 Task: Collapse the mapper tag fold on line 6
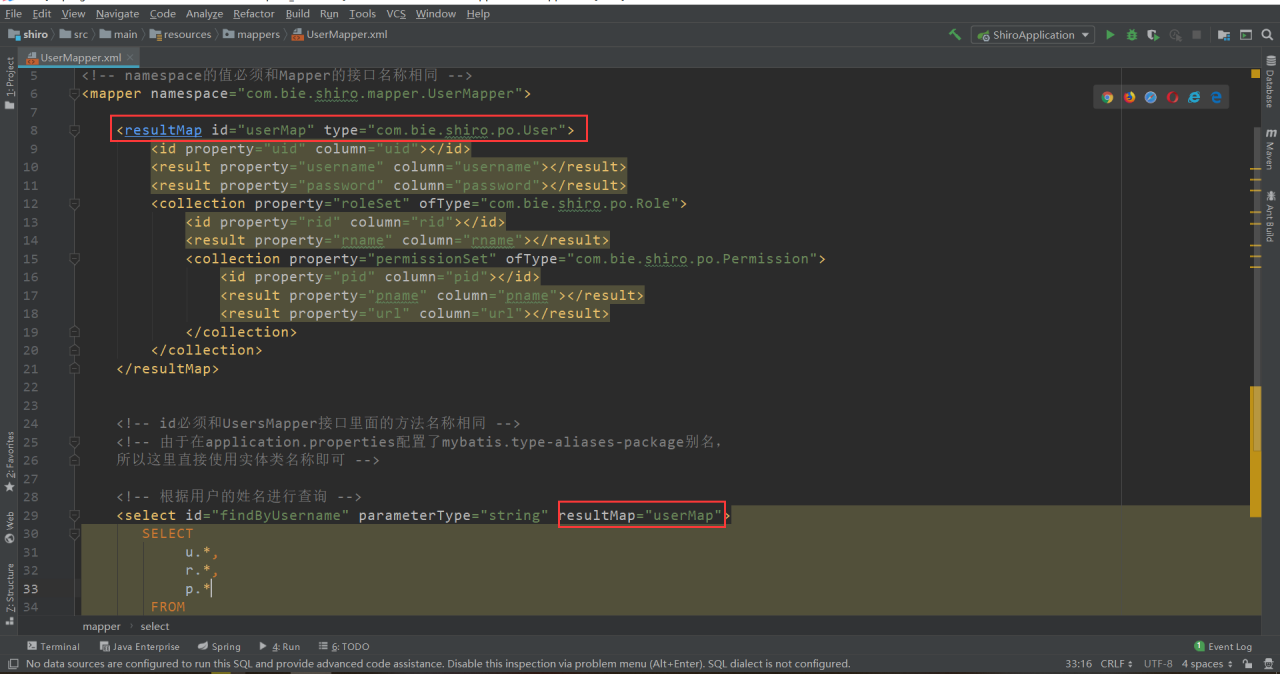[x=75, y=94]
